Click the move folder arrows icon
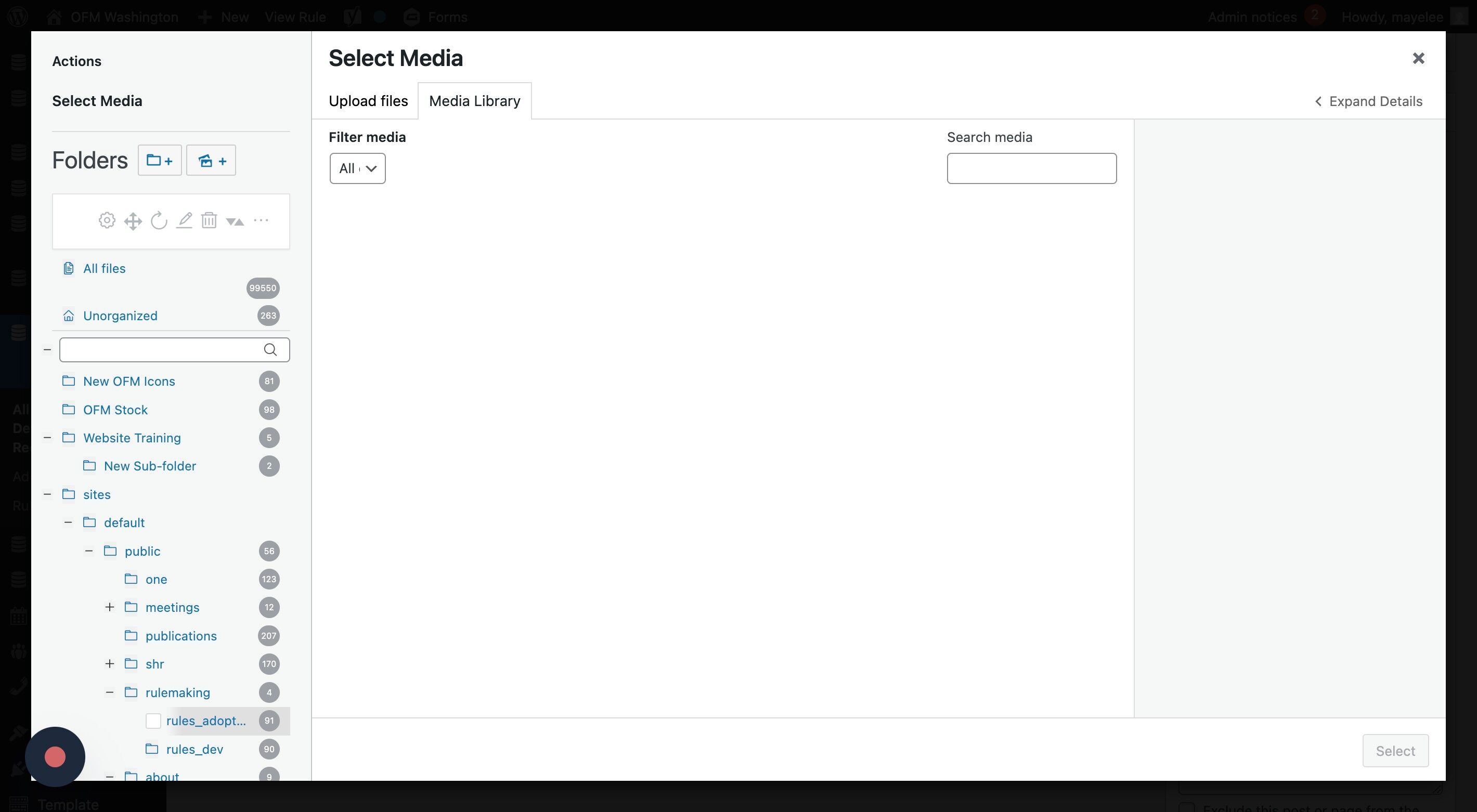 click(133, 220)
